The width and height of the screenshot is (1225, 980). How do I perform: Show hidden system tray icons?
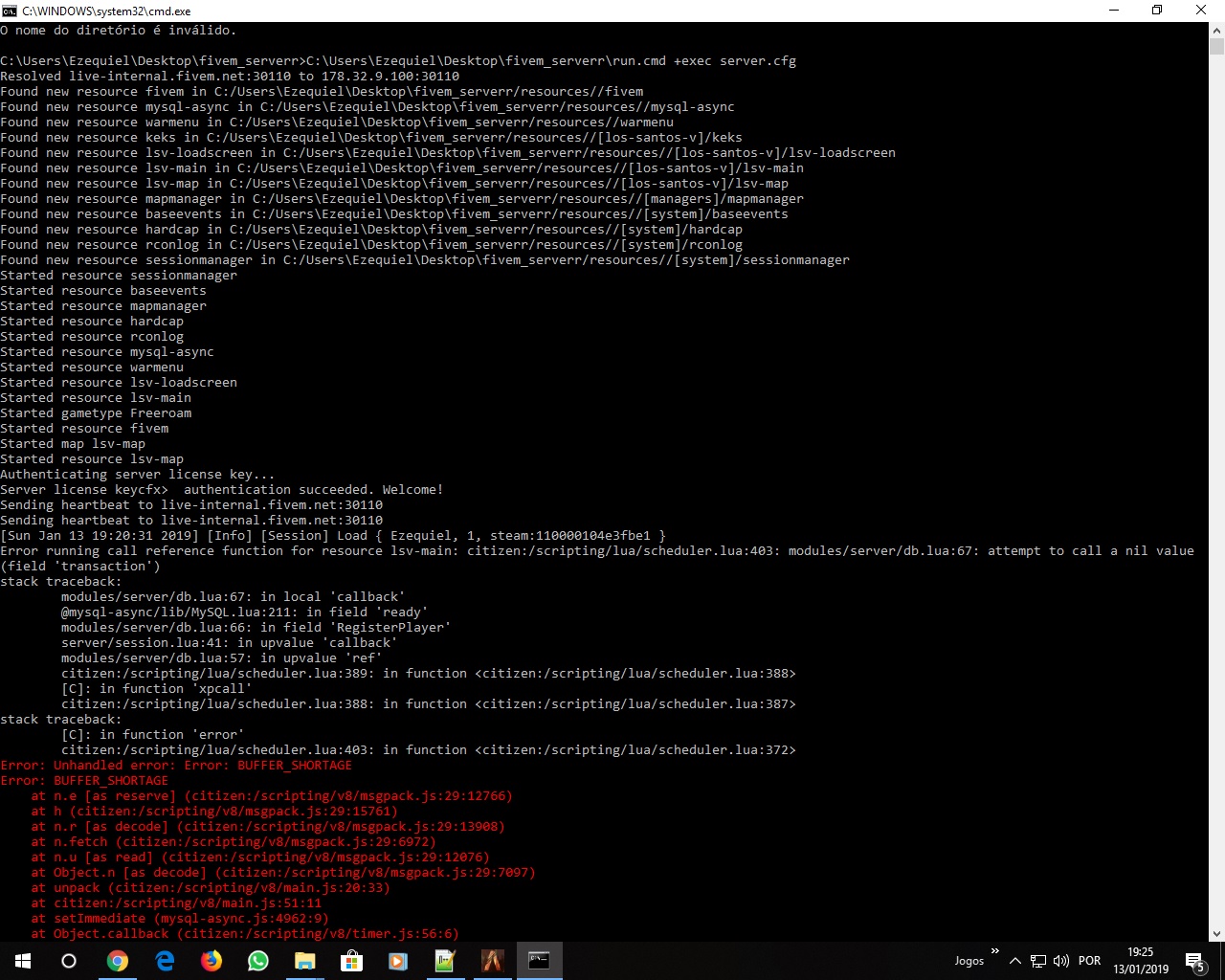1015,961
